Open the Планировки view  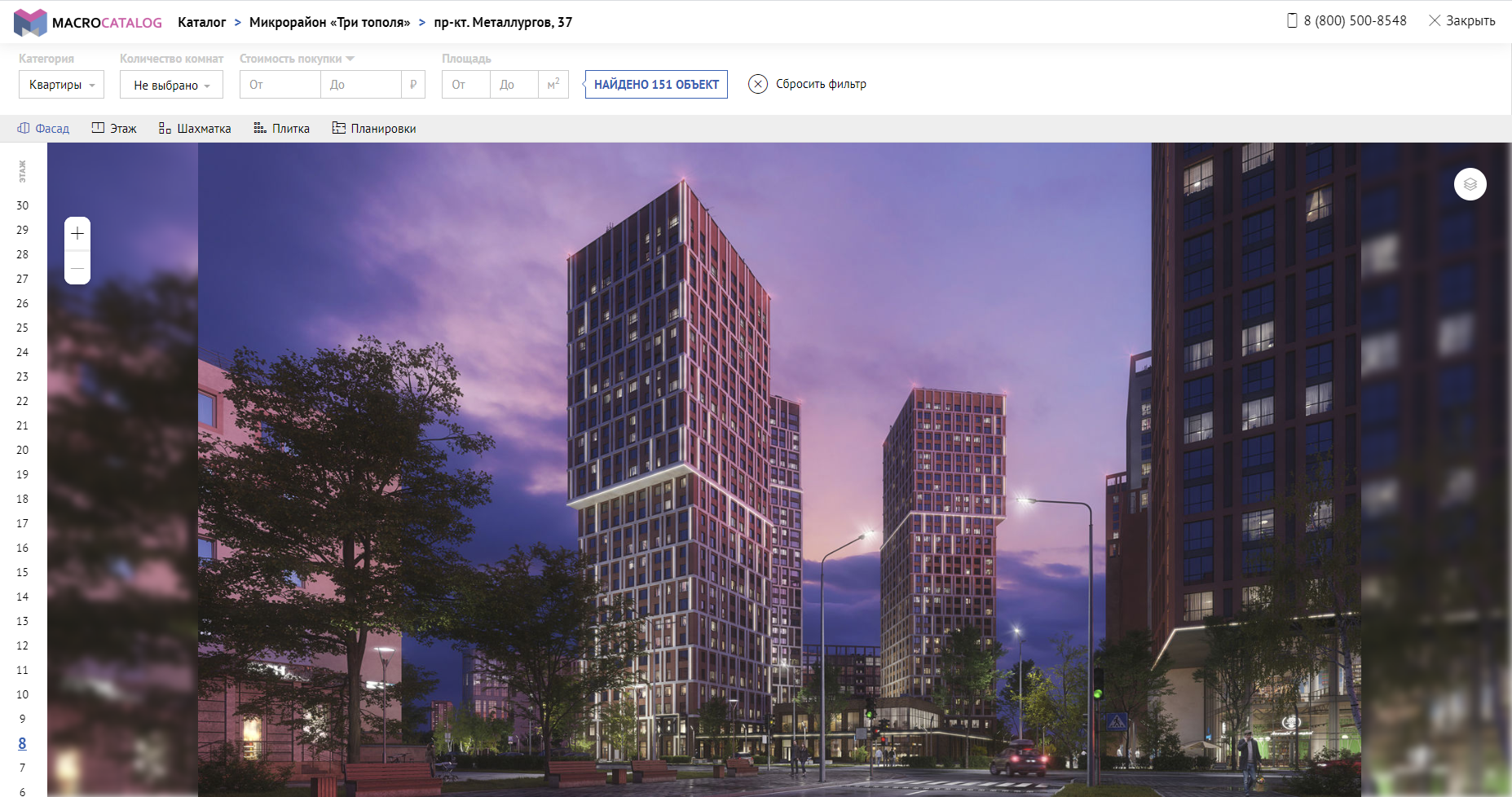pyautogui.click(x=374, y=129)
